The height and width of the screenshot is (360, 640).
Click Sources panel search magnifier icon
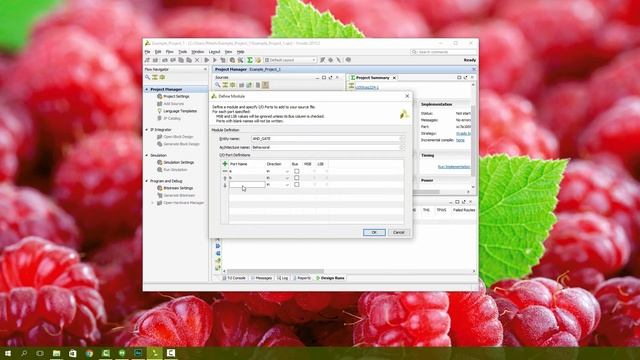218,85
